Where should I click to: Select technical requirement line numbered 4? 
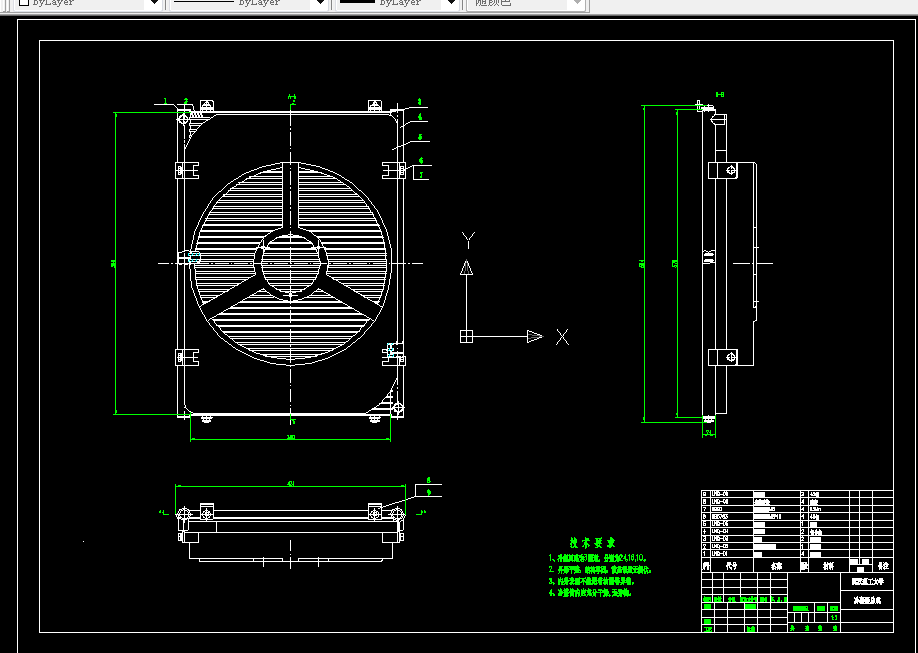click(590, 593)
